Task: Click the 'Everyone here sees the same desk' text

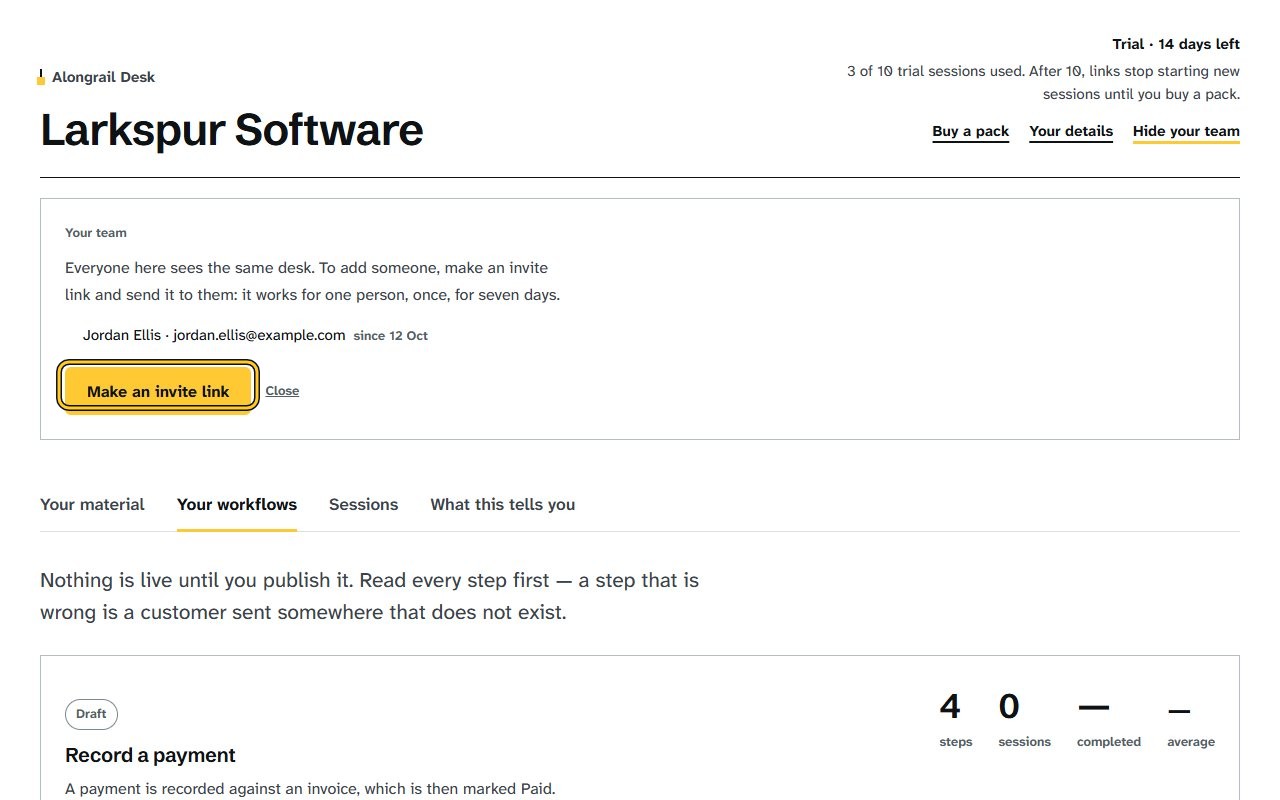Action: point(312,282)
